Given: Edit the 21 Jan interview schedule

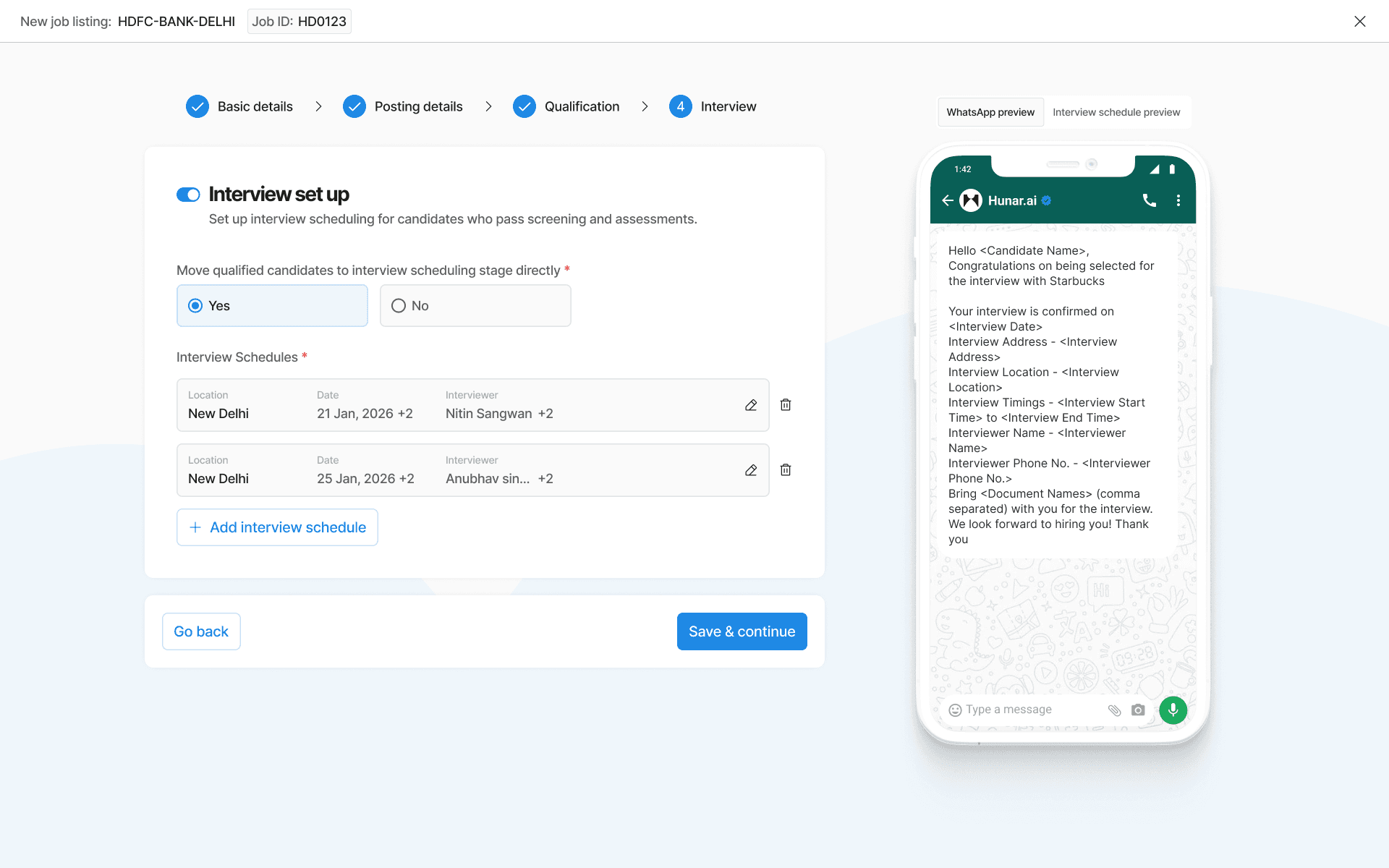Looking at the screenshot, I should [x=751, y=405].
